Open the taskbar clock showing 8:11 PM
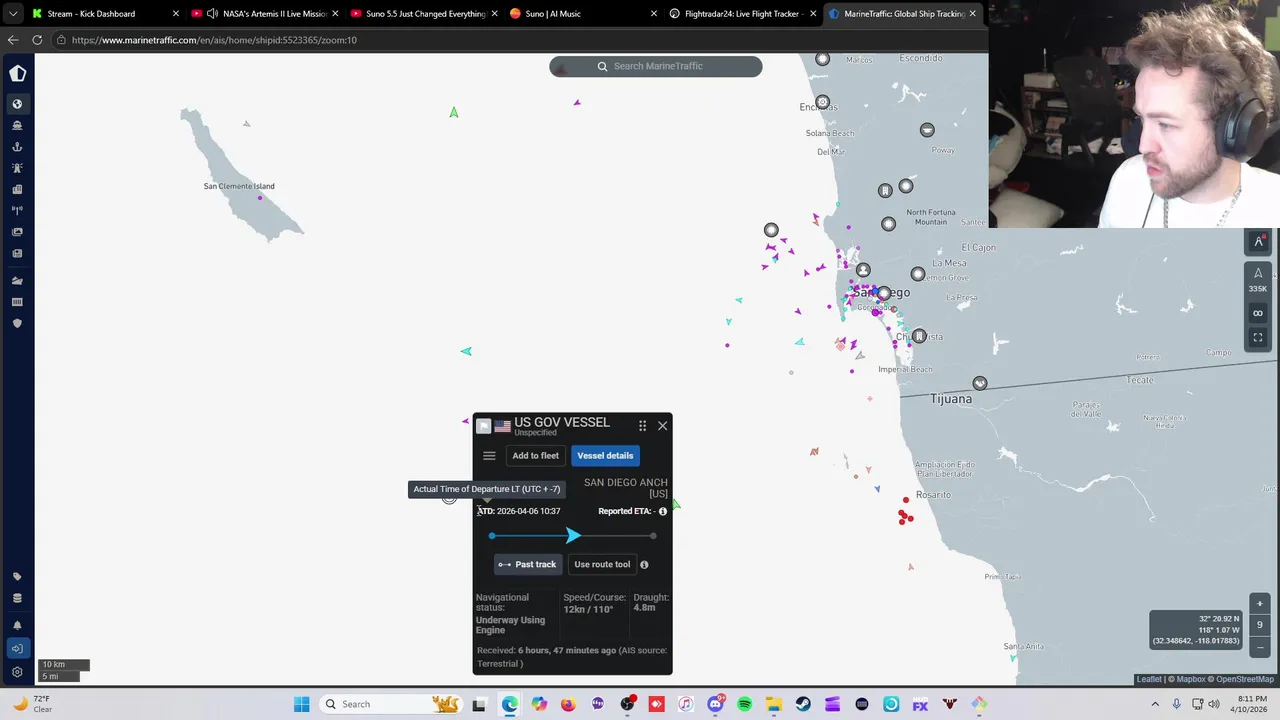Viewport: 1280px width, 720px height. pyautogui.click(x=1252, y=704)
